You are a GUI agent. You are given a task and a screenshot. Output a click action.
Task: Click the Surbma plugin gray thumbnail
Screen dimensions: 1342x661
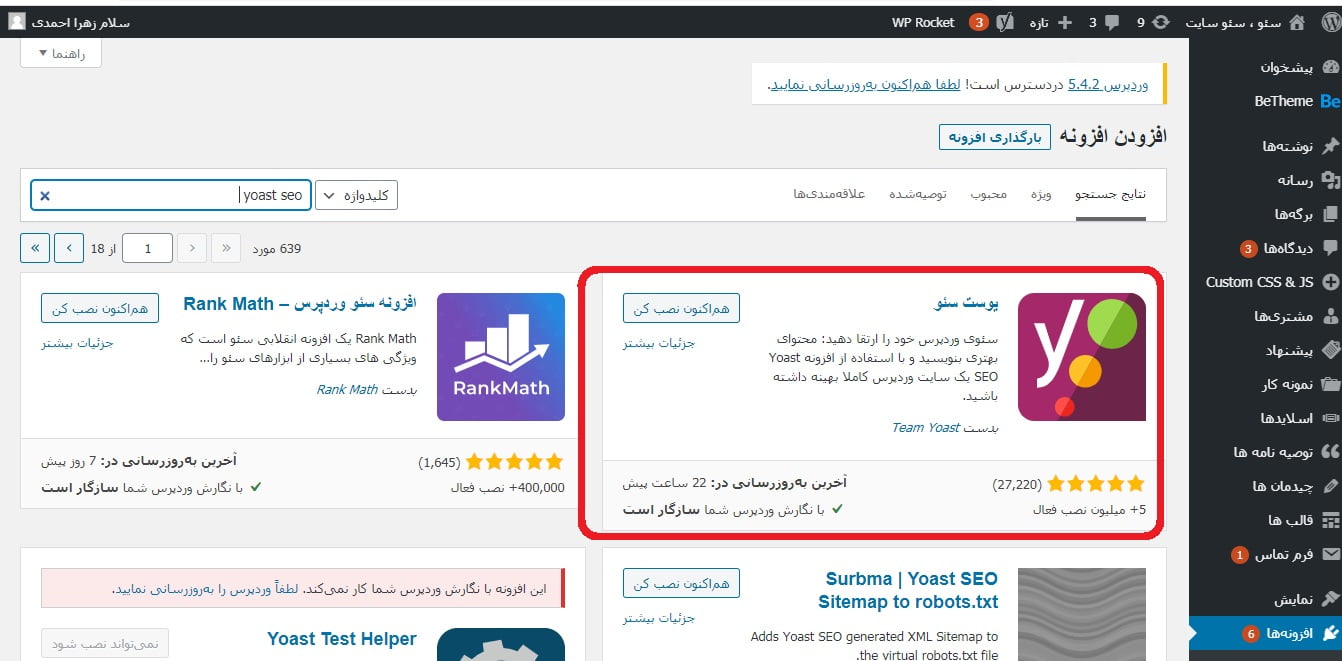pyautogui.click(x=1082, y=615)
